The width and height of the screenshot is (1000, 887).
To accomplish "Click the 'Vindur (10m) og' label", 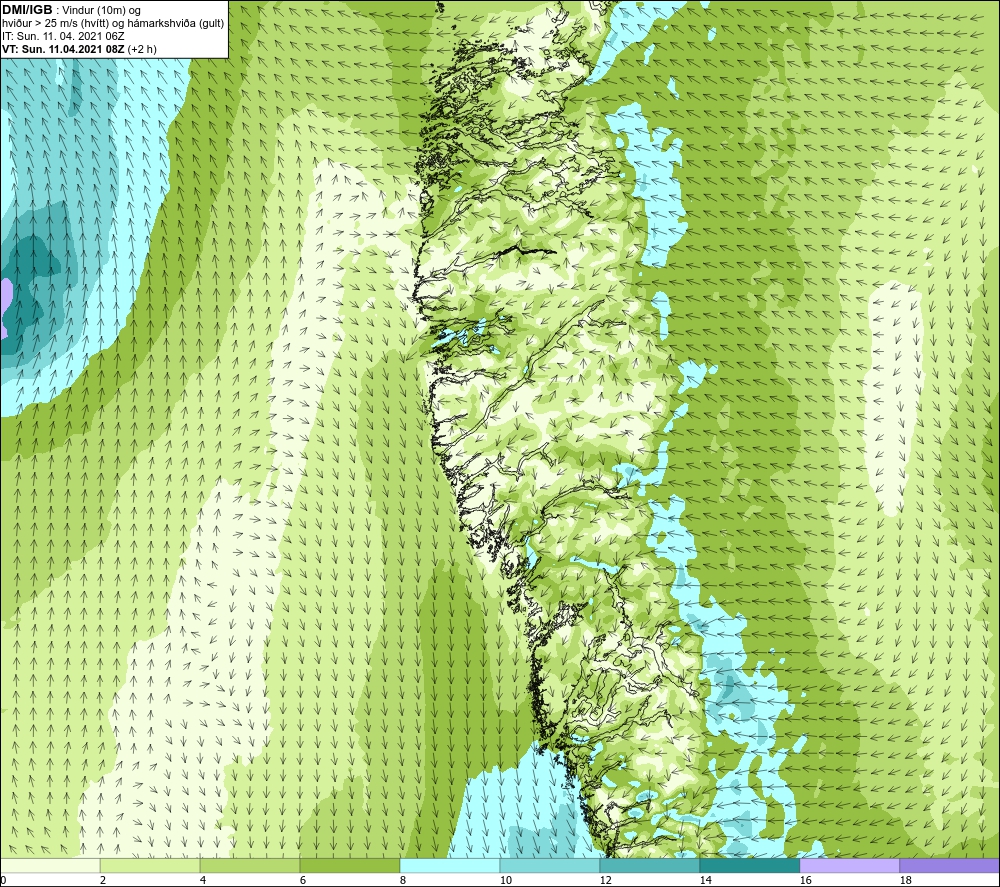I will tap(102, 10).
